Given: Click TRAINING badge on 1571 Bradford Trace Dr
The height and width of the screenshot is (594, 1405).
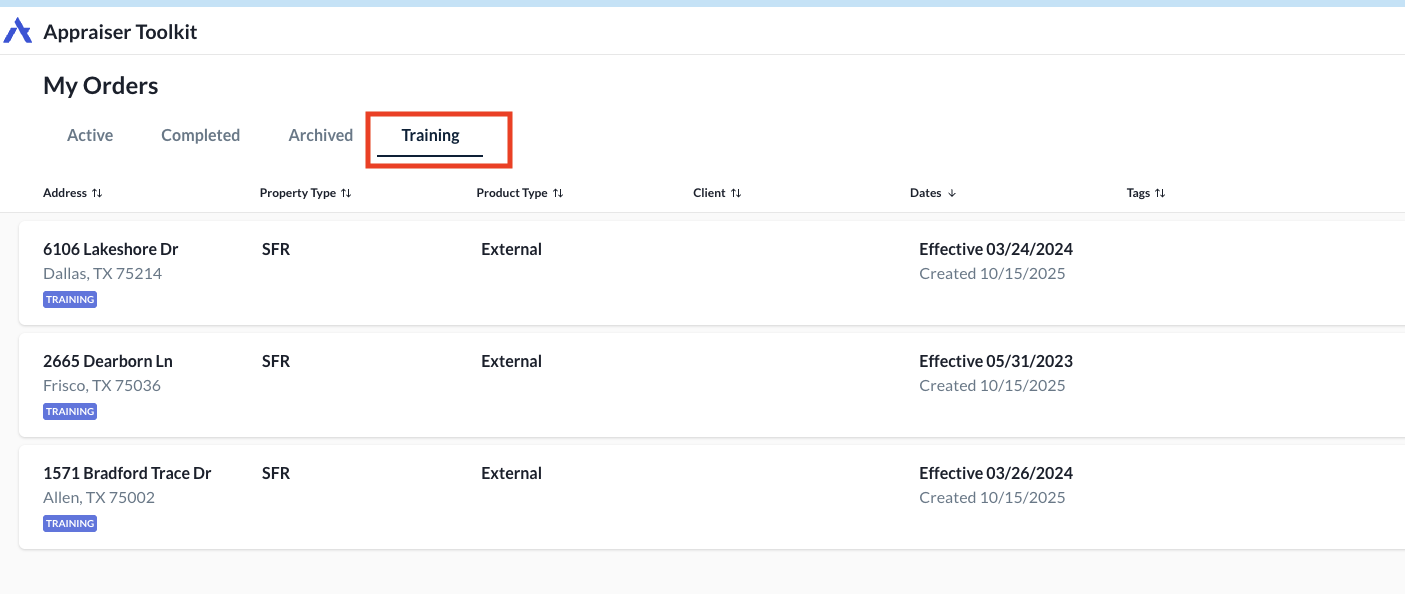Looking at the screenshot, I should pos(70,523).
